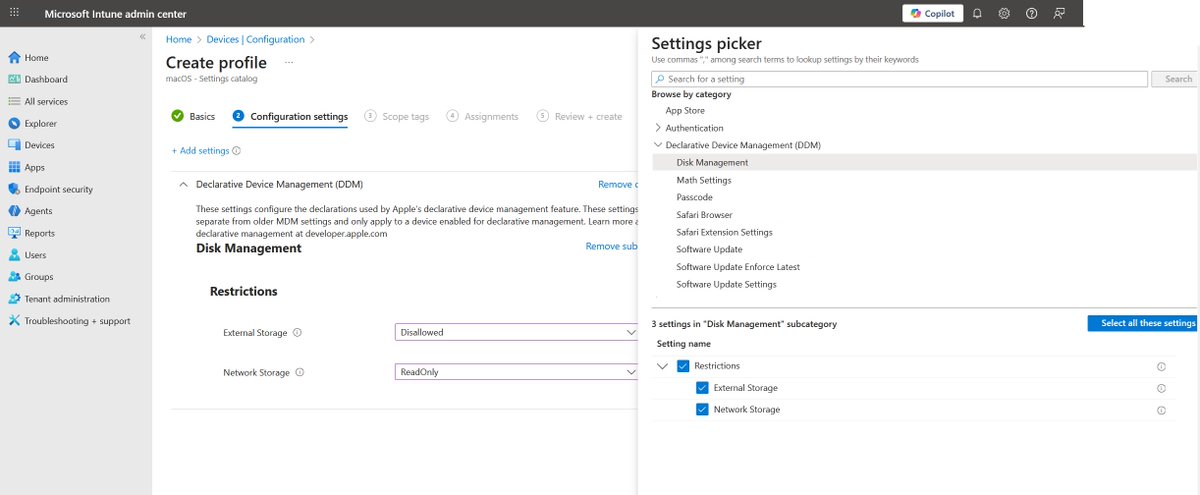Click + Add settings link
This screenshot has width=1200, height=495.
pos(200,151)
